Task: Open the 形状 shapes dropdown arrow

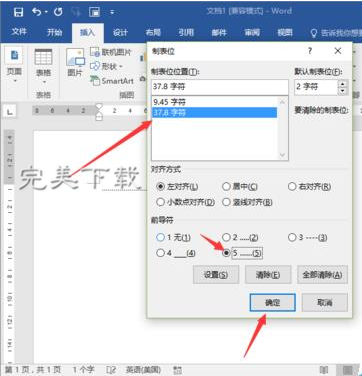Action: point(121,66)
